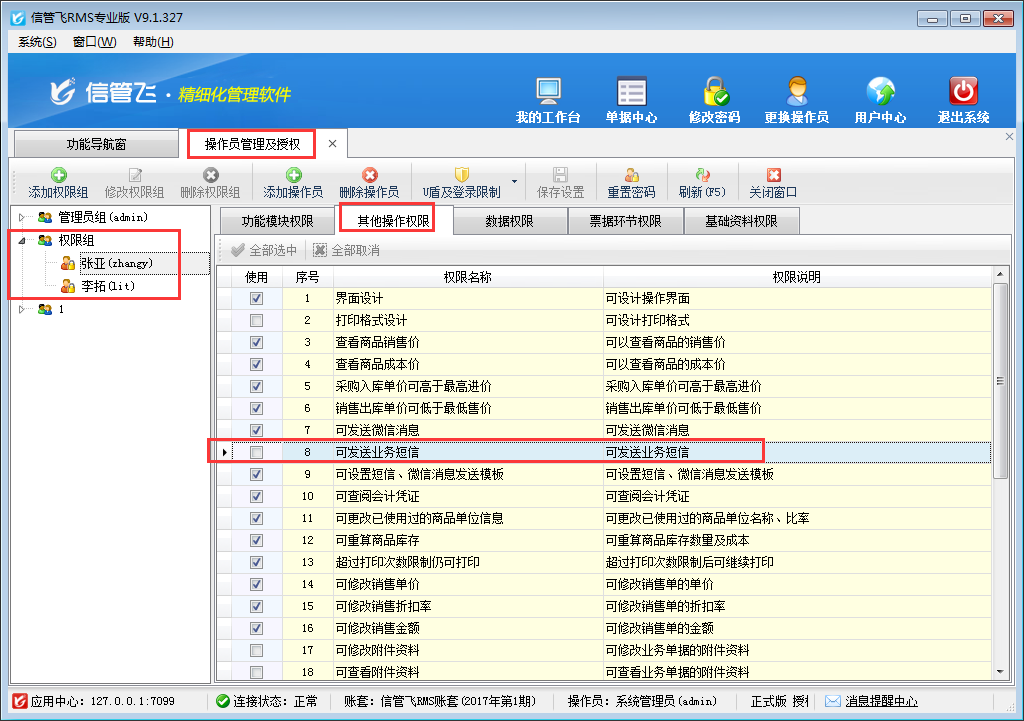Uncheck 查看商品成本价 permission checkbox
The width and height of the screenshot is (1024, 721).
[x=257, y=365]
